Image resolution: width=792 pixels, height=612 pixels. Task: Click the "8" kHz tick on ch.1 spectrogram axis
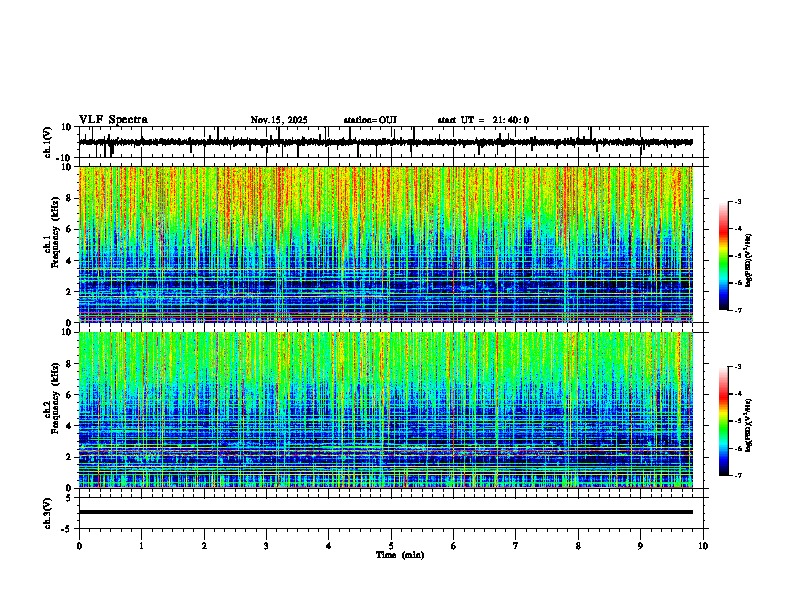(70, 198)
